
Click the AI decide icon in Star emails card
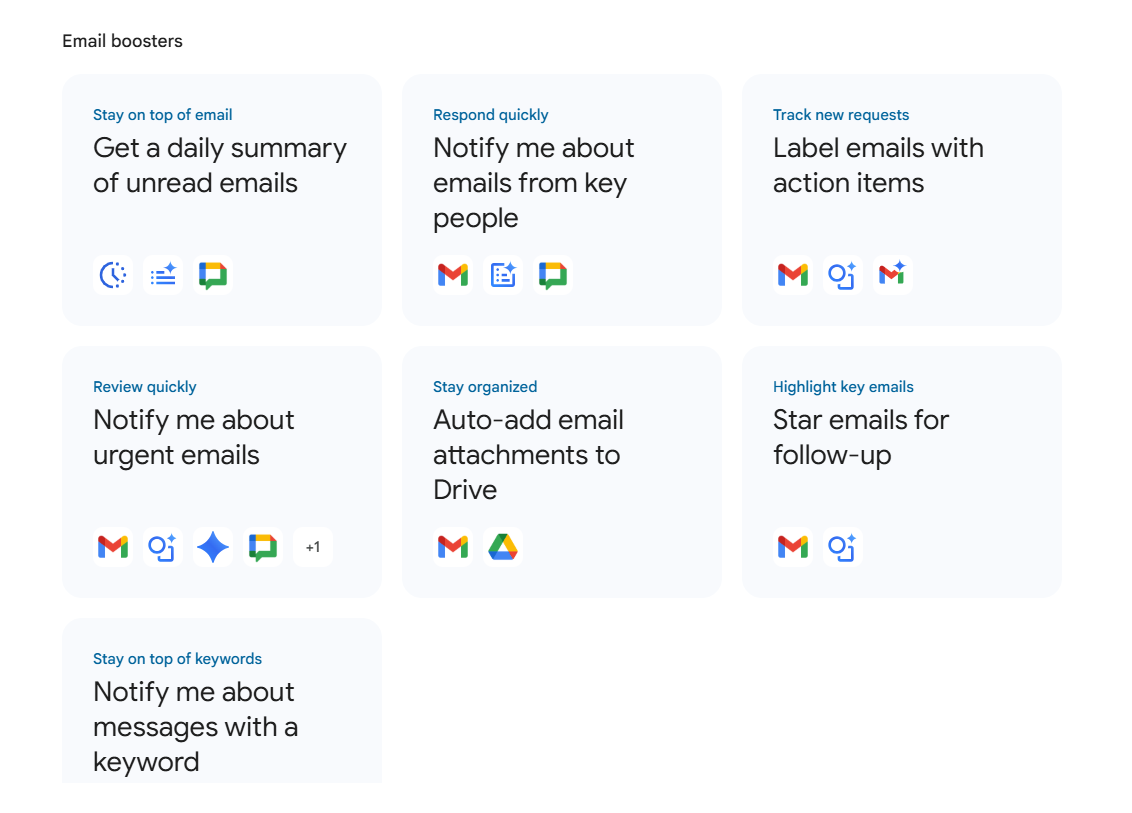842,547
